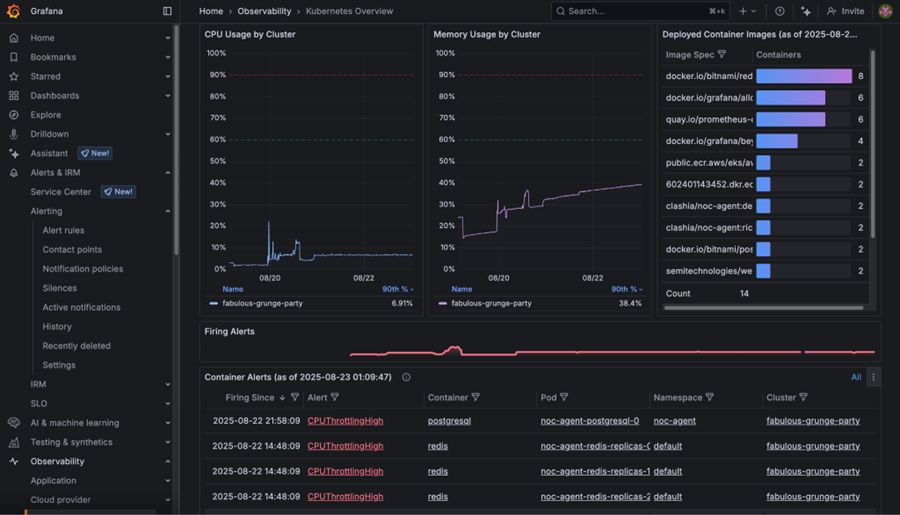Expand the Dashboards section chevron
Image resolution: width=900 pixels, height=515 pixels.
pyautogui.click(x=168, y=95)
